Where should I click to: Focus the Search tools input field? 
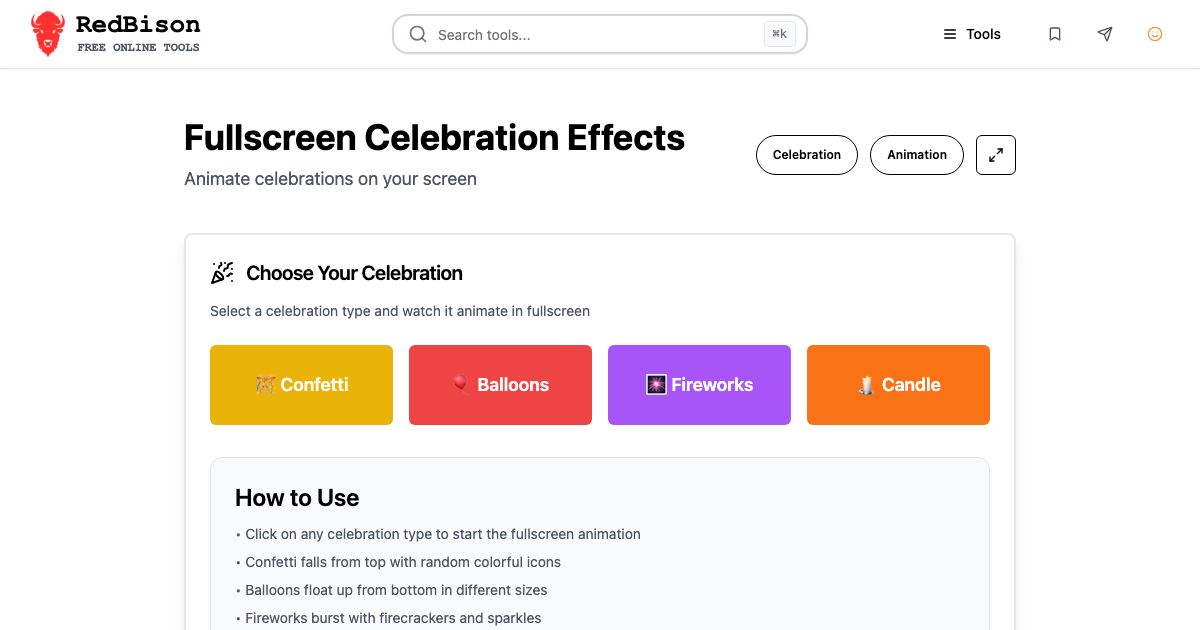pyautogui.click(x=600, y=34)
